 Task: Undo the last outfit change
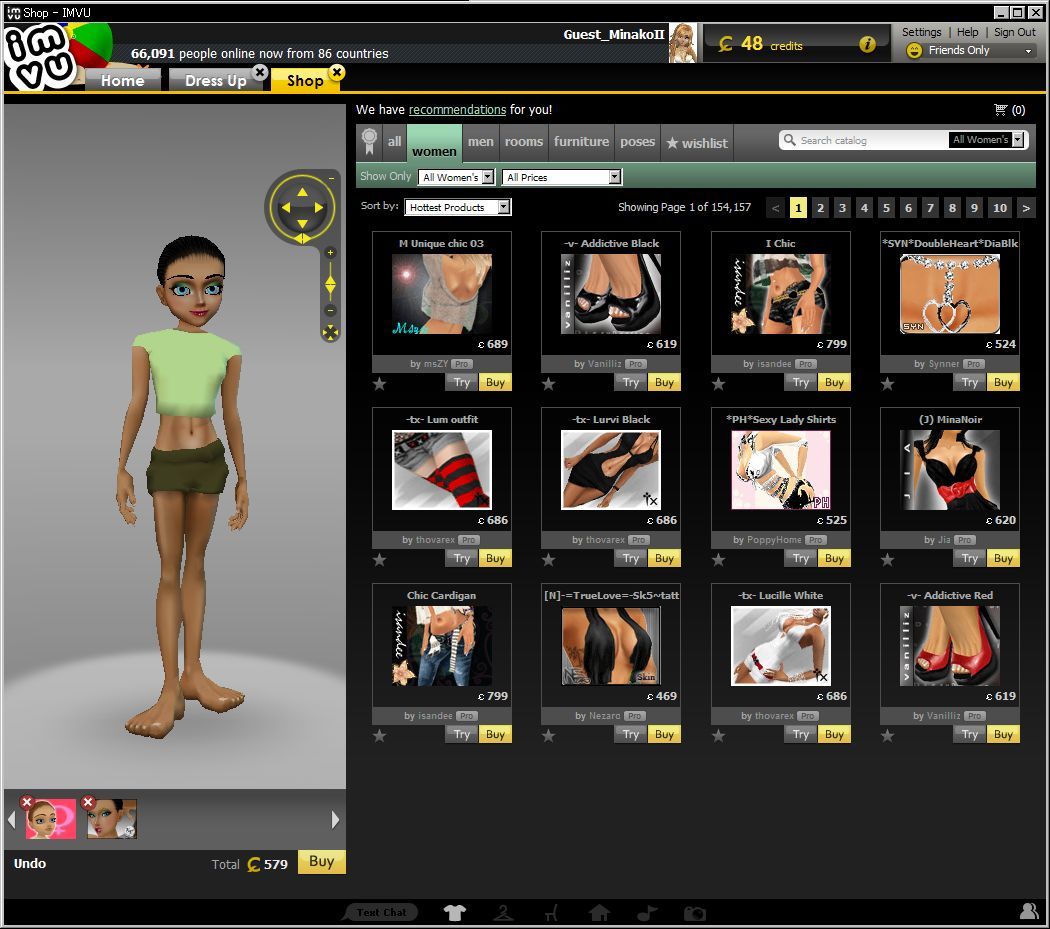(x=30, y=863)
